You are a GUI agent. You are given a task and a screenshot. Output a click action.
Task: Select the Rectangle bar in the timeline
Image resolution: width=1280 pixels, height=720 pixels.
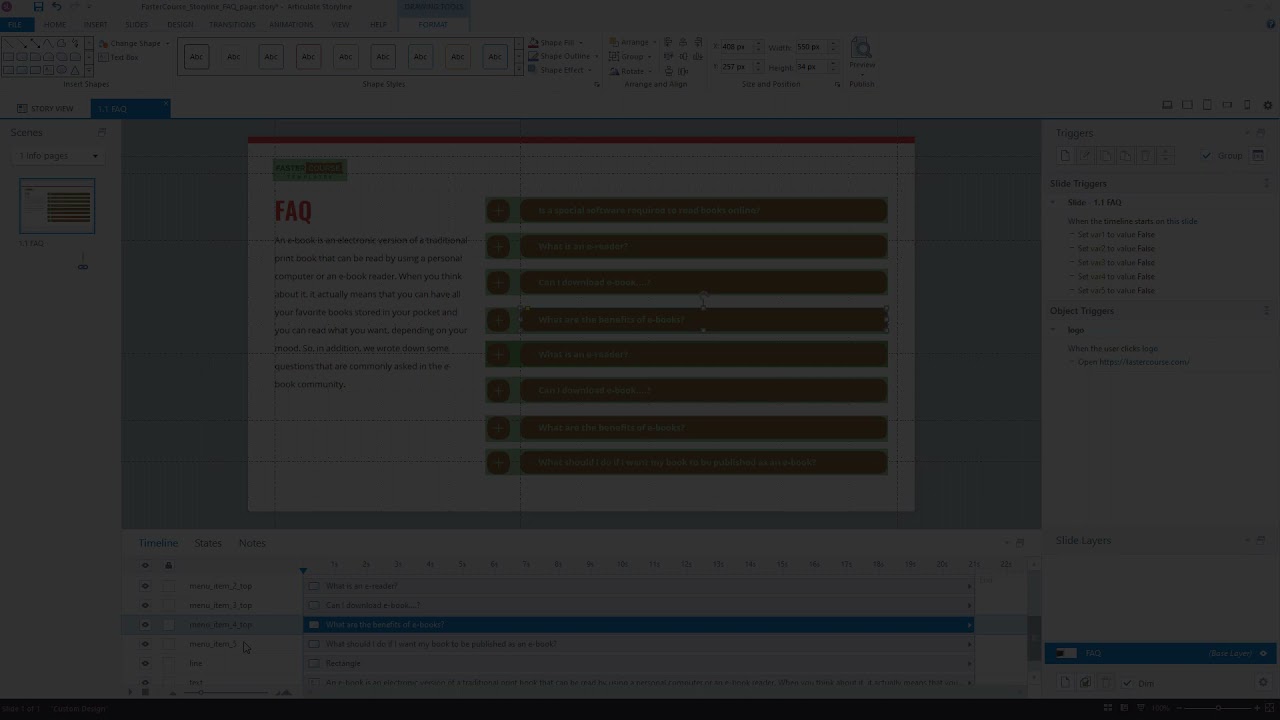(x=639, y=663)
